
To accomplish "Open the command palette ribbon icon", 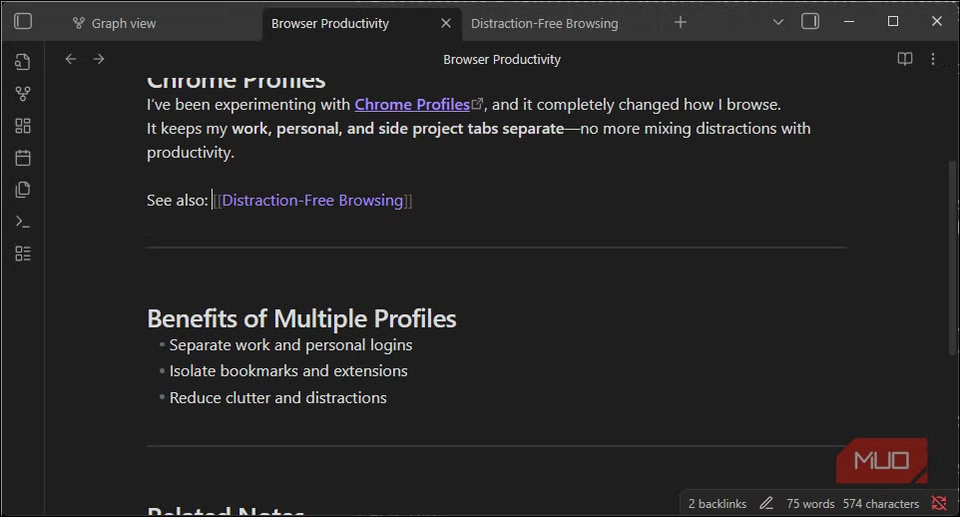I will pos(23,222).
